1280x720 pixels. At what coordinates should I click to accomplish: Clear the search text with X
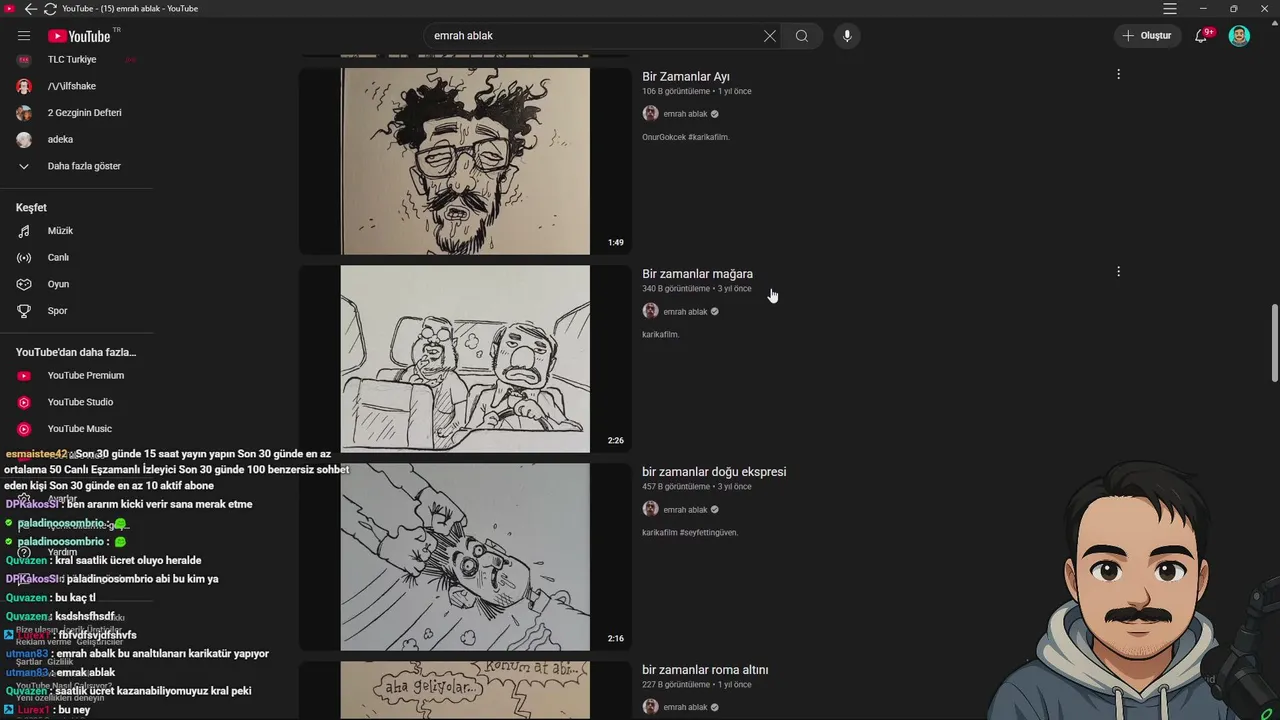(x=770, y=36)
